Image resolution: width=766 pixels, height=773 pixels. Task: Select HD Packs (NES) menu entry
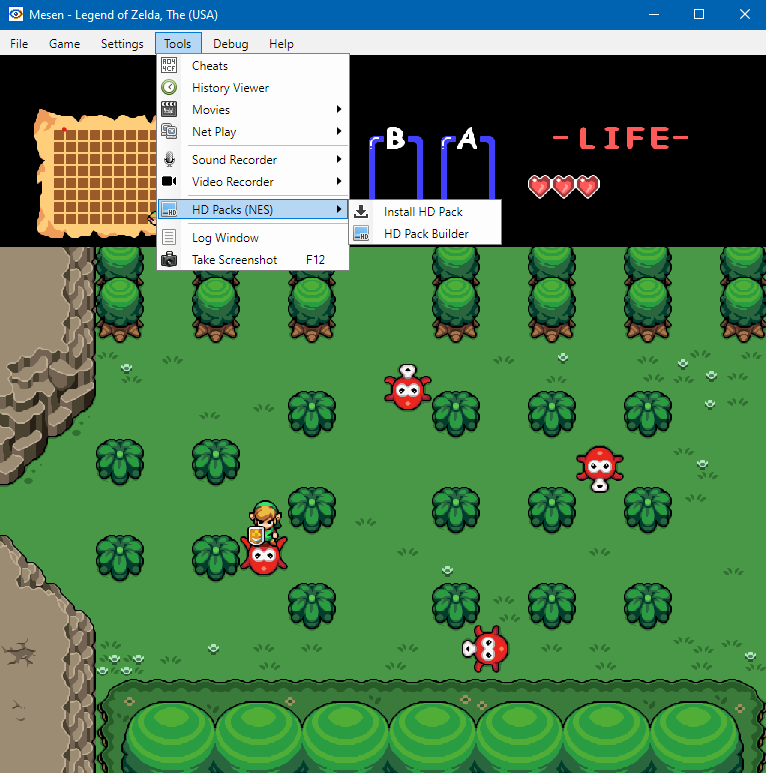pyautogui.click(x=253, y=209)
